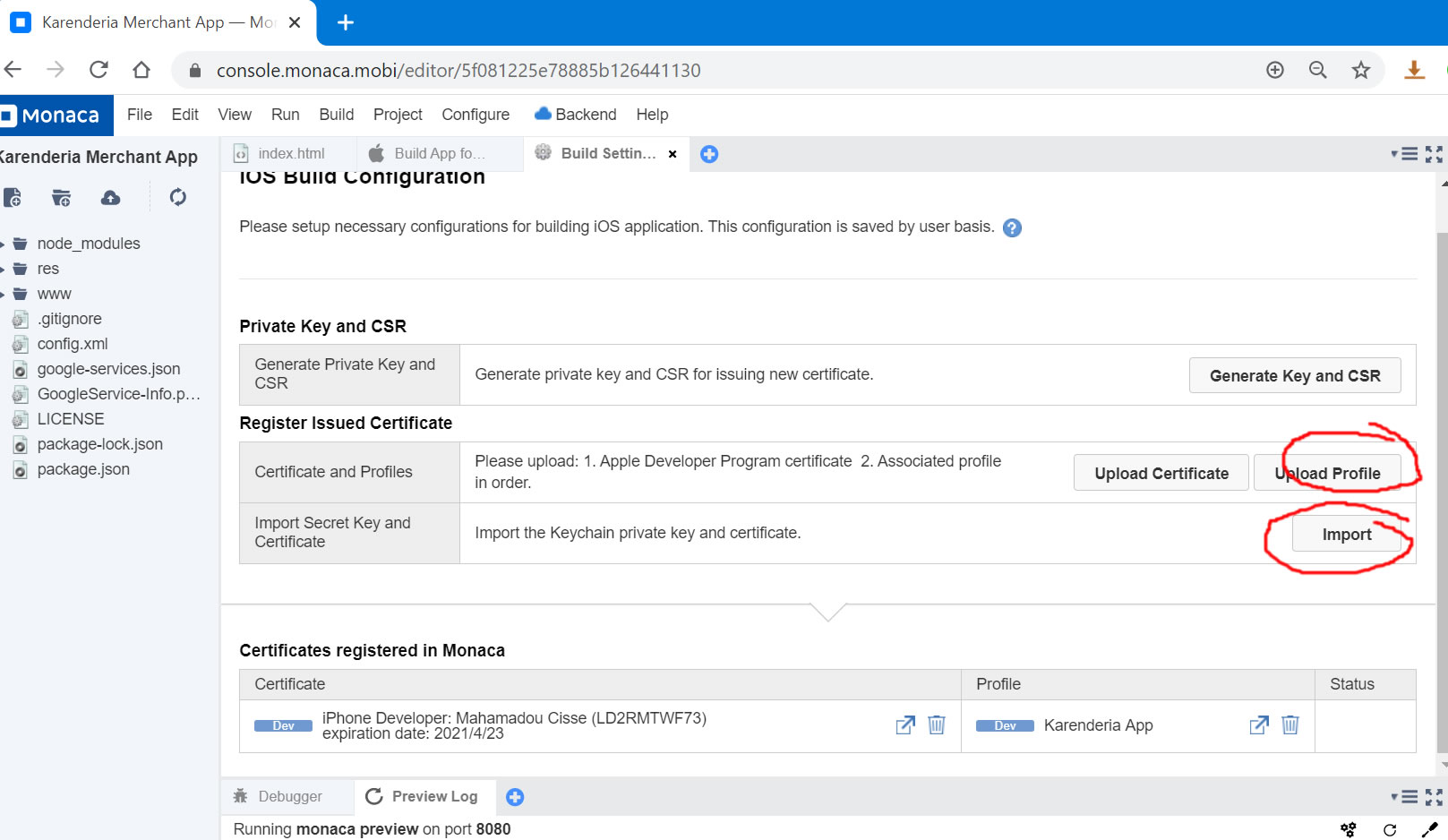Click Generate Key and CSR button
The width and height of the screenshot is (1448, 840).
click(x=1294, y=375)
